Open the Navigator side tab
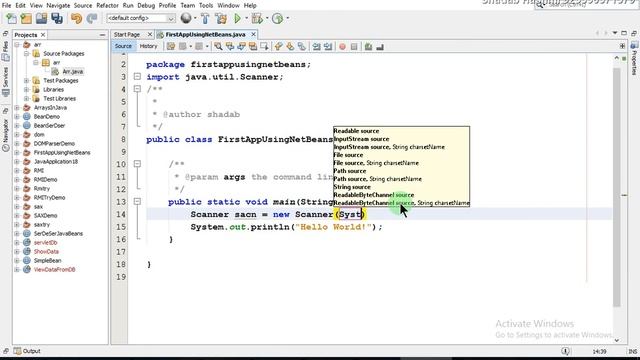 [x=6, y=135]
